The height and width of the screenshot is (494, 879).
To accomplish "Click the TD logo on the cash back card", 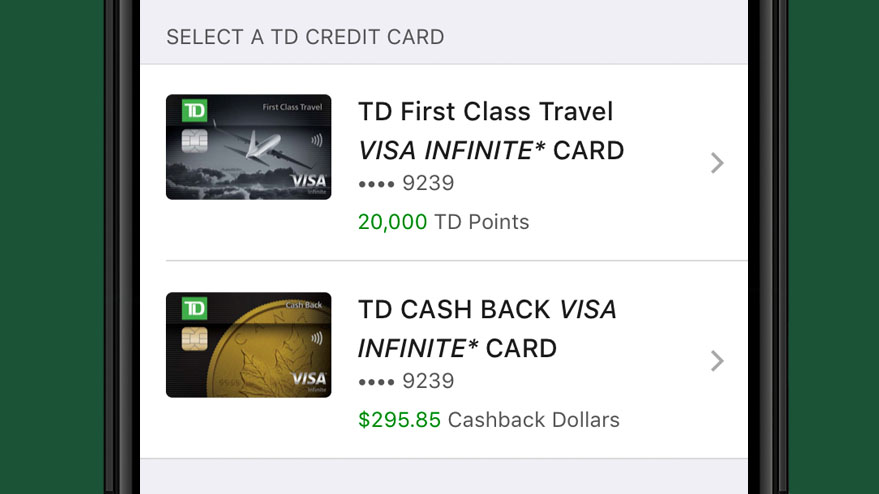I will (x=195, y=308).
